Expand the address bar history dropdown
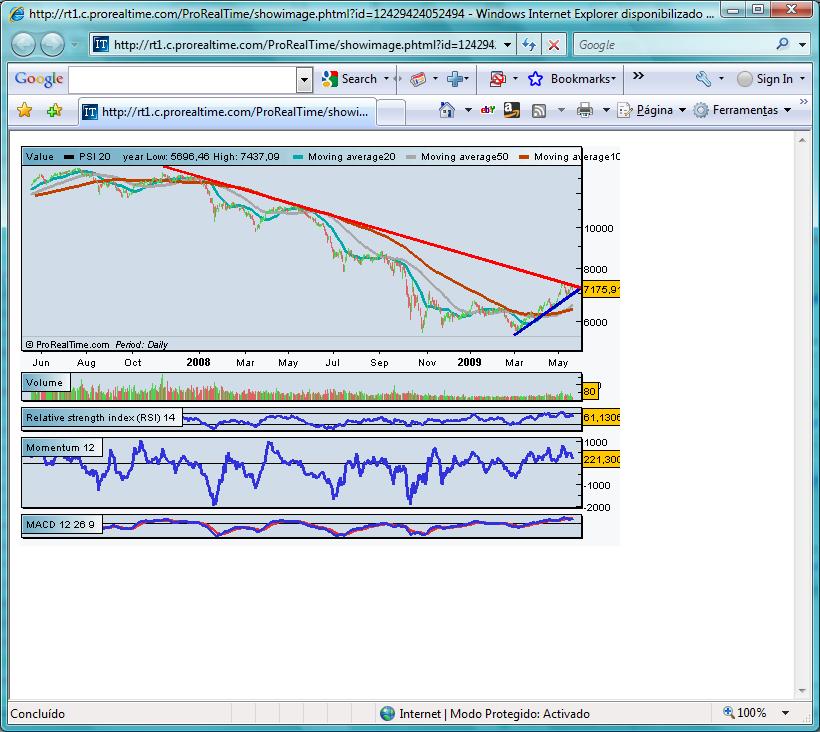Image resolution: width=820 pixels, height=732 pixels. tap(507, 45)
